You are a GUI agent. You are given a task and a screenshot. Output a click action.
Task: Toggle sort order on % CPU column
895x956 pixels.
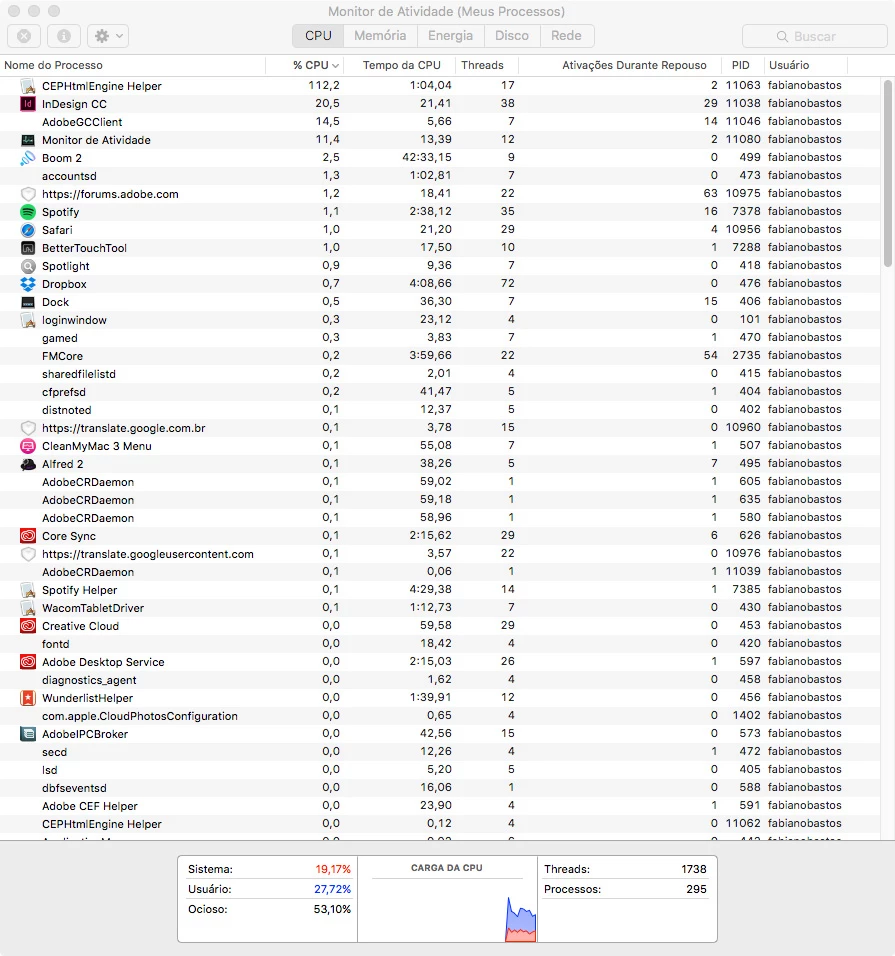[x=305, y=65]
